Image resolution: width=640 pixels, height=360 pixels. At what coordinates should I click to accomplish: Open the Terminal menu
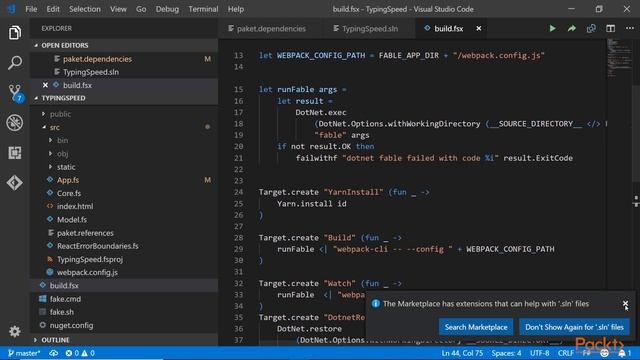pyautogui.click(x=203, y=9)
